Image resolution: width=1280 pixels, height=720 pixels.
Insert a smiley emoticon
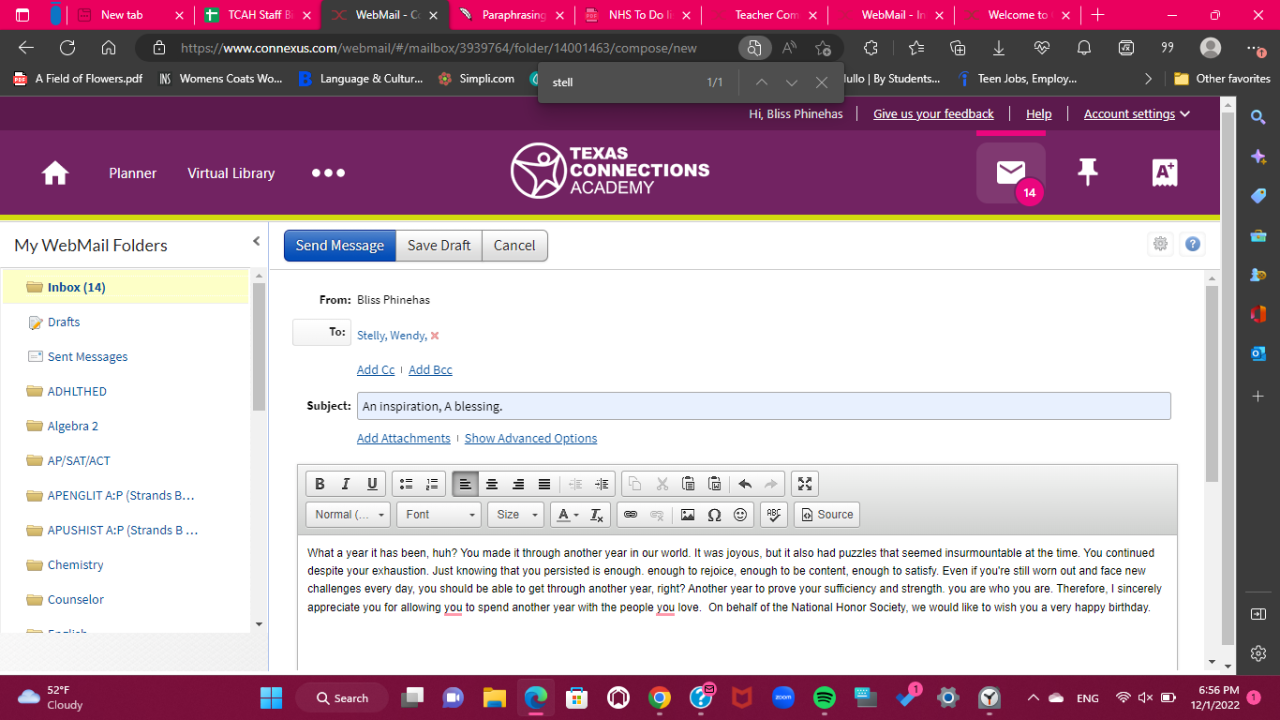[740, 514]
